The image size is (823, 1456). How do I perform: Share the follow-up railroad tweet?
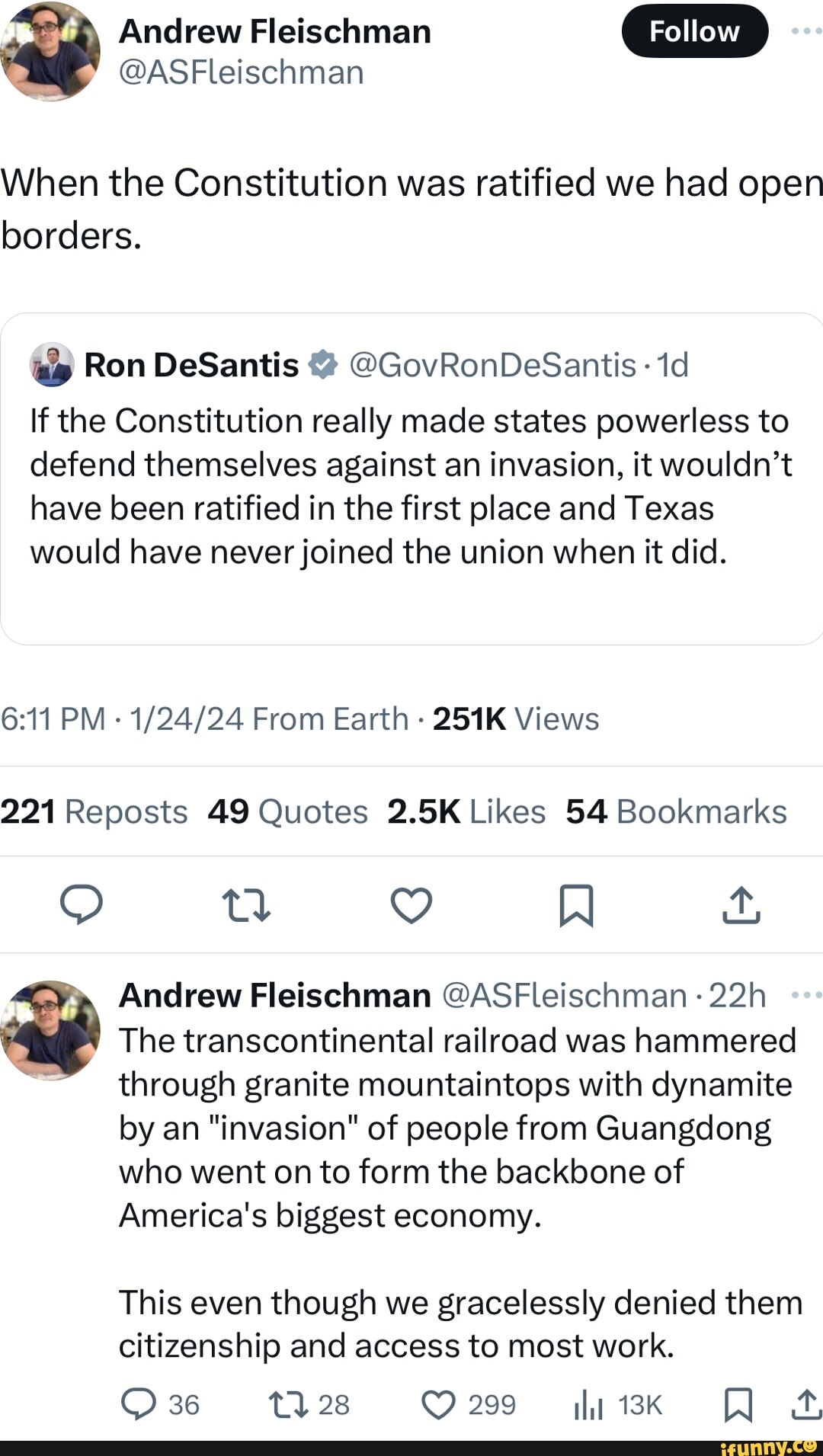coord(806,1404)
